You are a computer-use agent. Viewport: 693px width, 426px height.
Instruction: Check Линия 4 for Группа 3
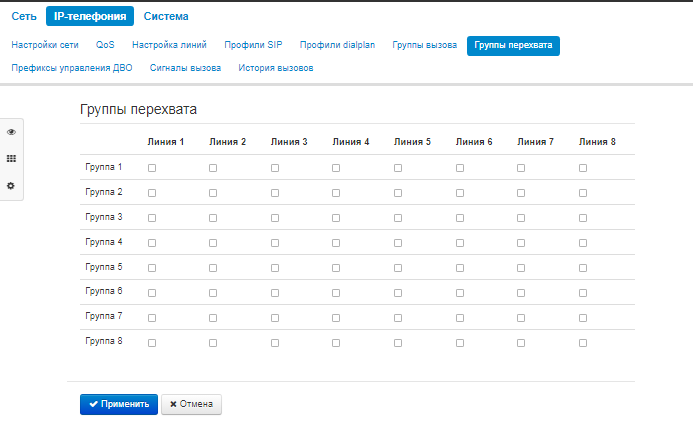[x=336, y=217]
